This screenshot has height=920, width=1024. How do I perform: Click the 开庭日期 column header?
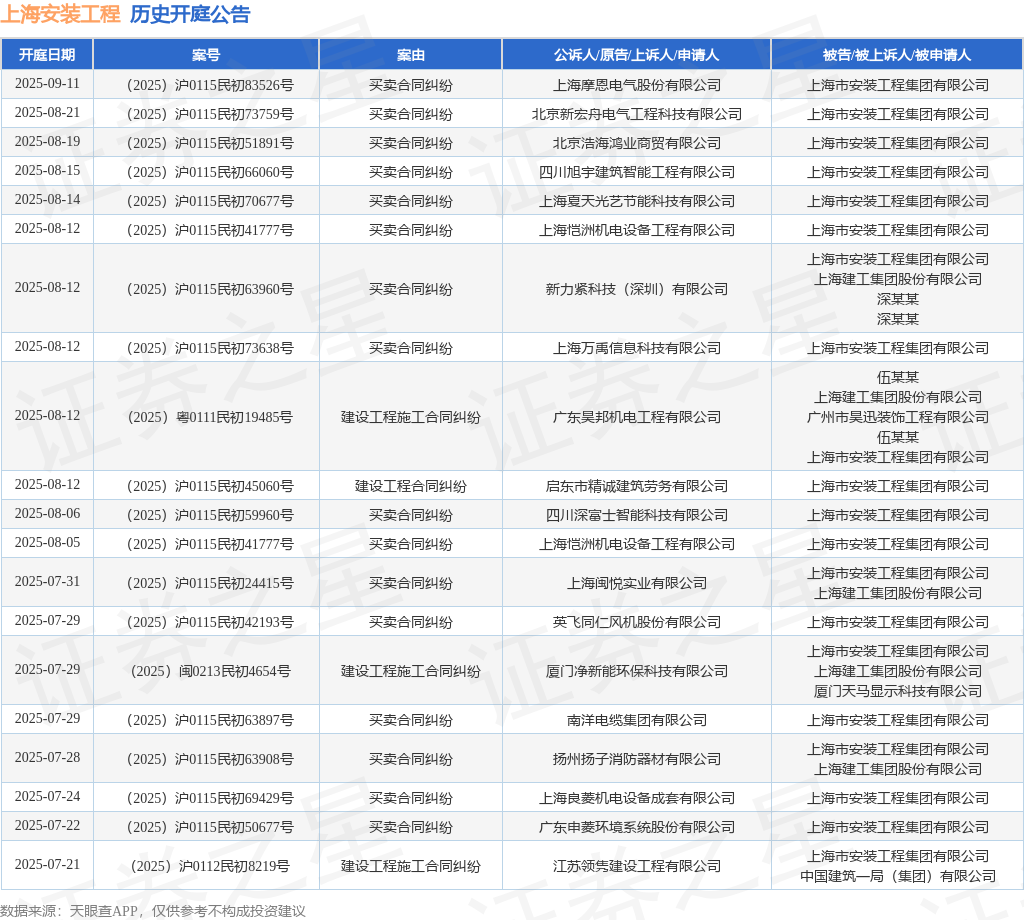tap(47, 55)
